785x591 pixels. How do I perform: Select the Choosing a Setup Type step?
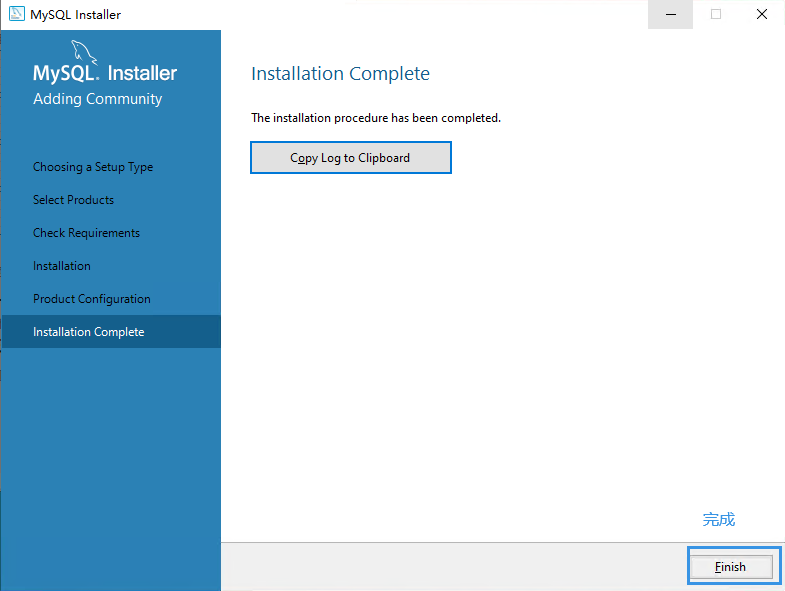click(x=93, y=167)
